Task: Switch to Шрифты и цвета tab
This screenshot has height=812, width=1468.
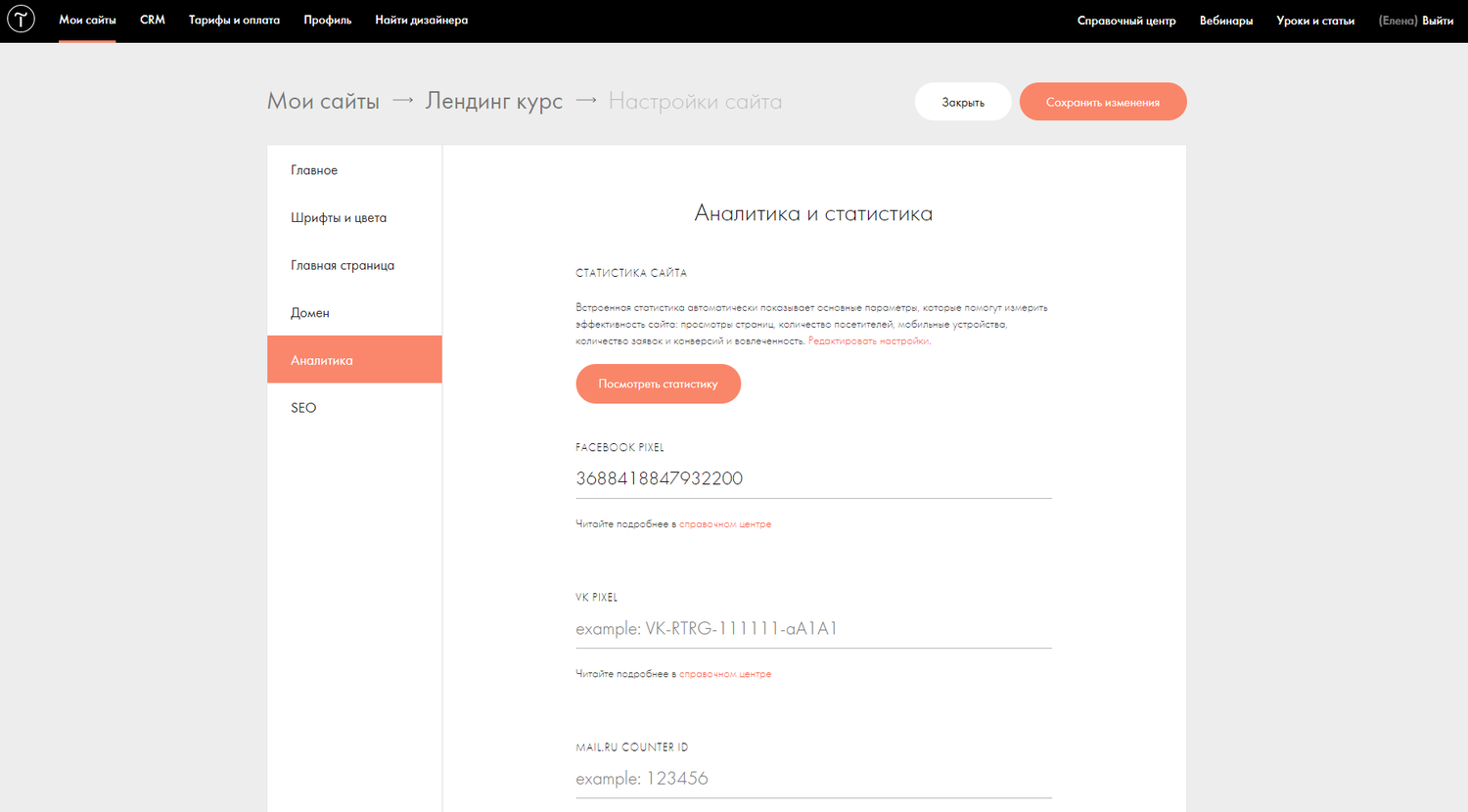Action: [354, 217]
